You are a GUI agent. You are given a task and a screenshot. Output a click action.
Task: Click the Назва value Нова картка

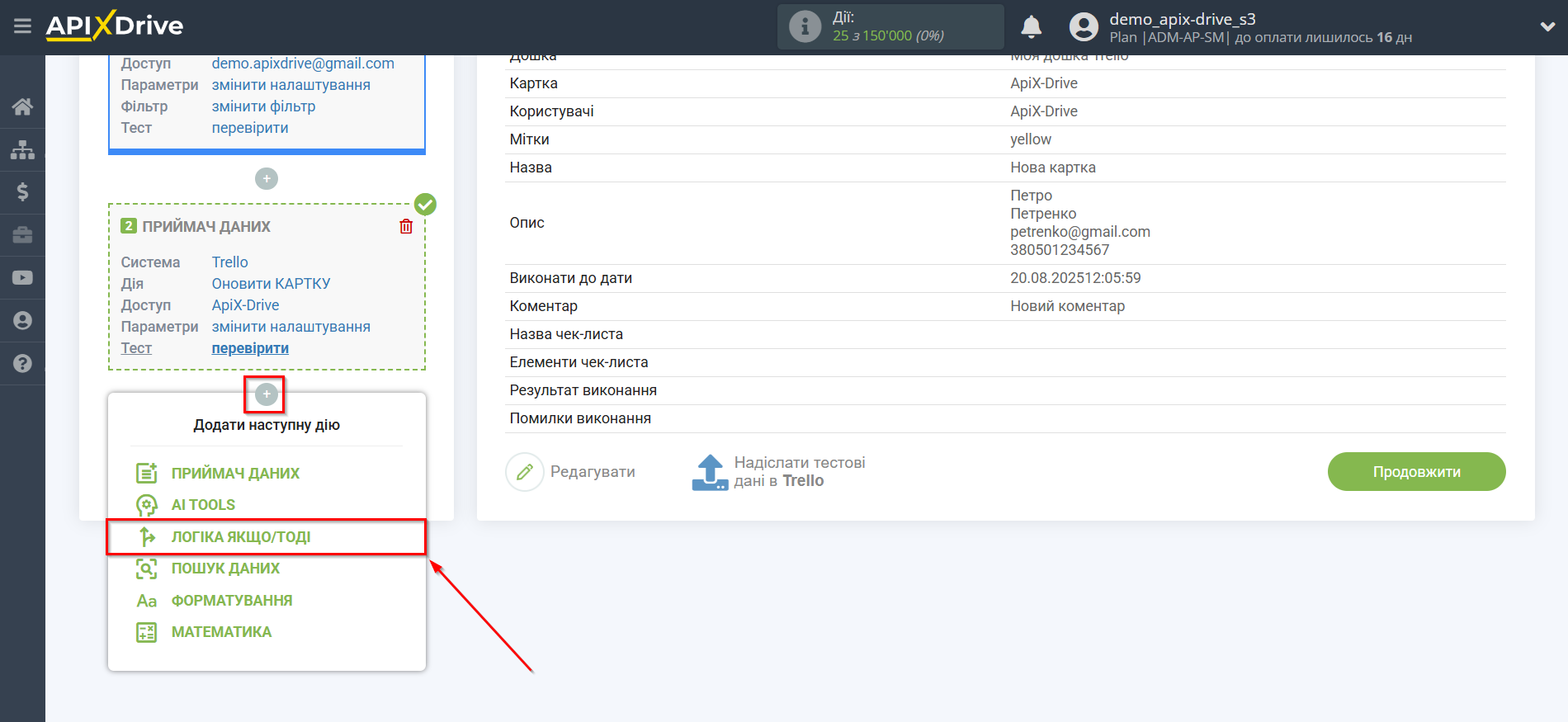(1053, 168)
